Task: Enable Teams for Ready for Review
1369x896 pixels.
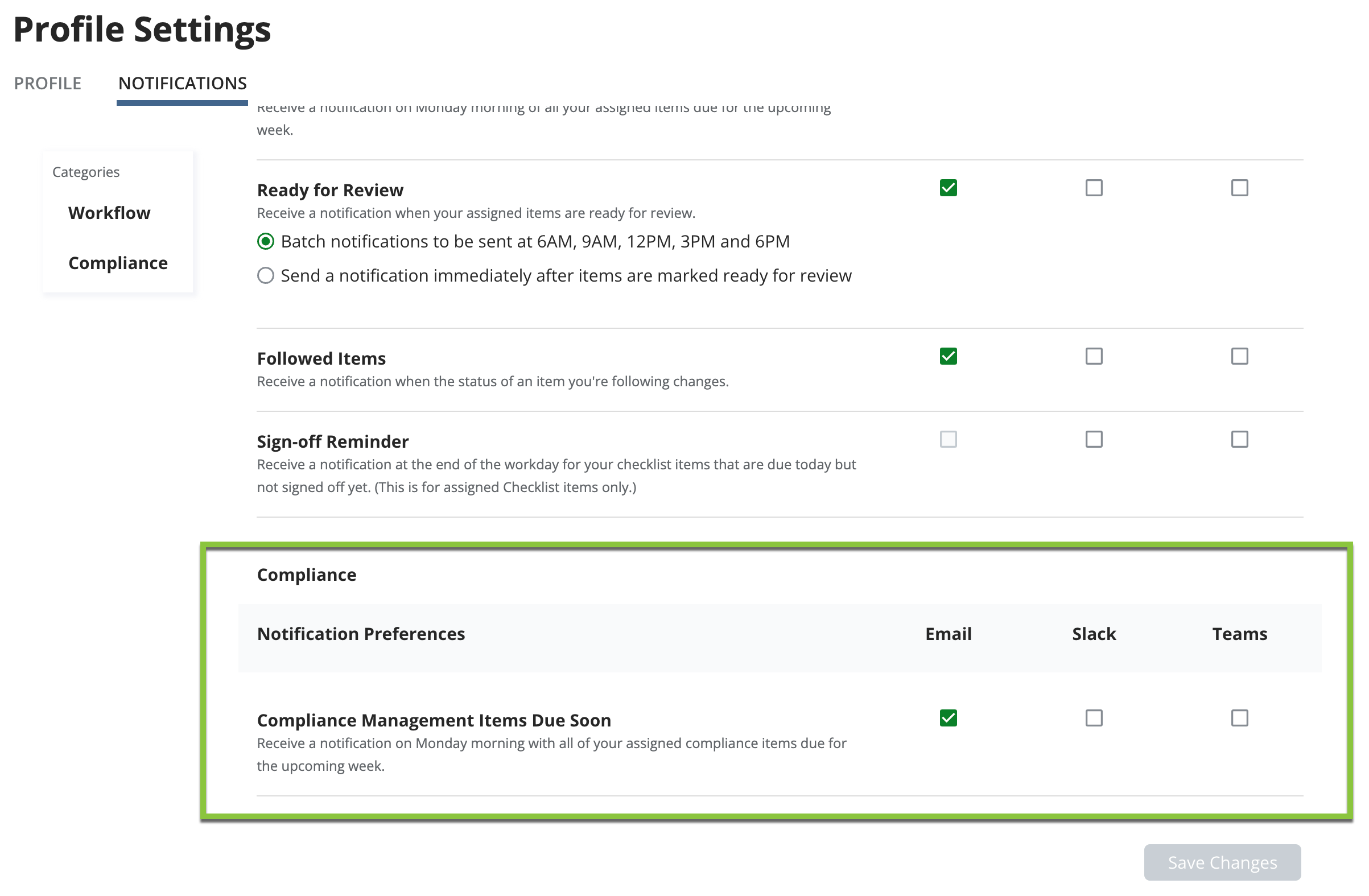Action: pos(1239,188)
